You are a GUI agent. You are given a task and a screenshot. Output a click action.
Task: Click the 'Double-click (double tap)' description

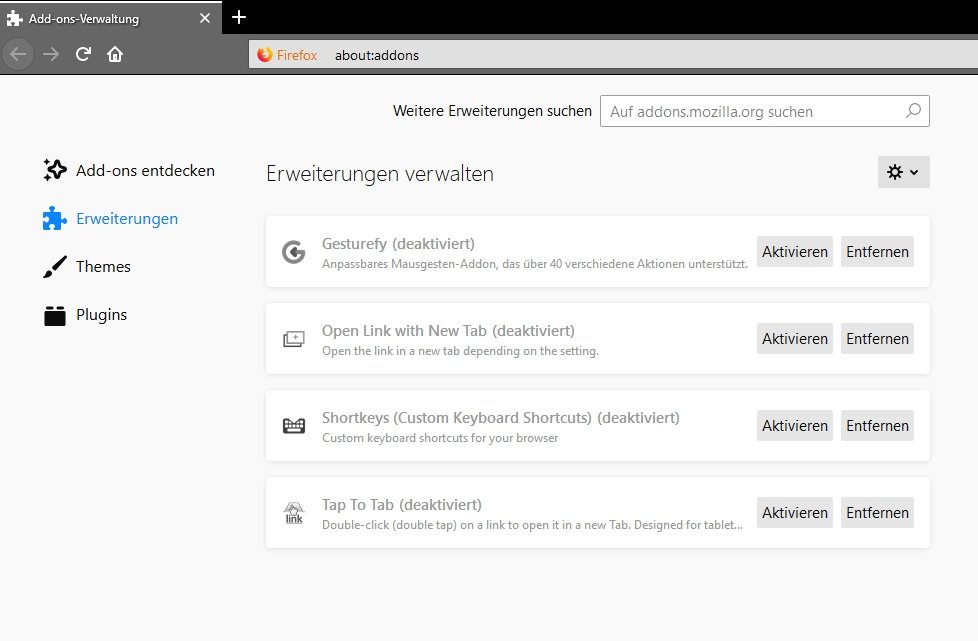click(532, 525)
